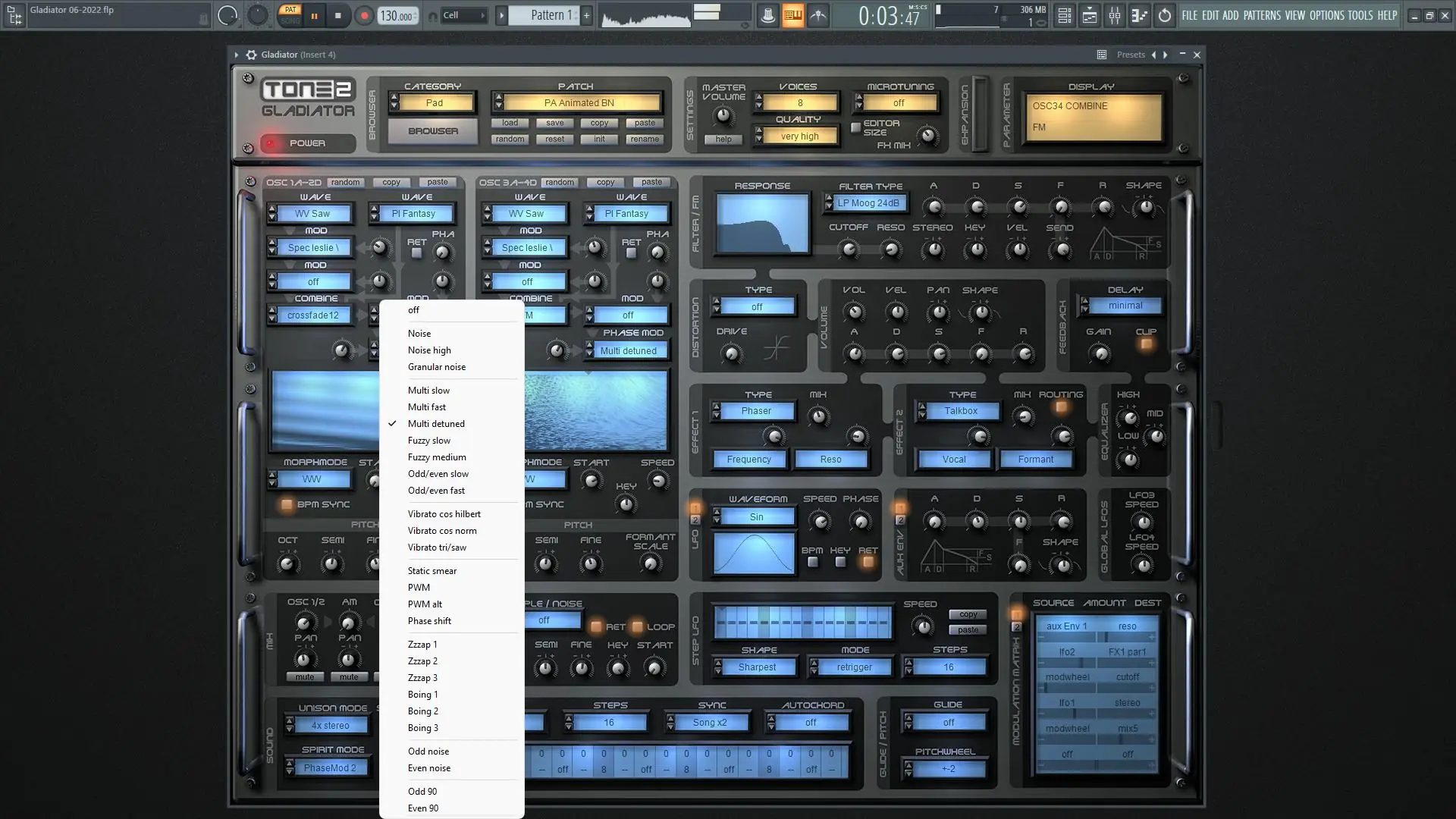The image size is (1456, 819).
Task: Click the BROWSER button
Action: (433, 131)
